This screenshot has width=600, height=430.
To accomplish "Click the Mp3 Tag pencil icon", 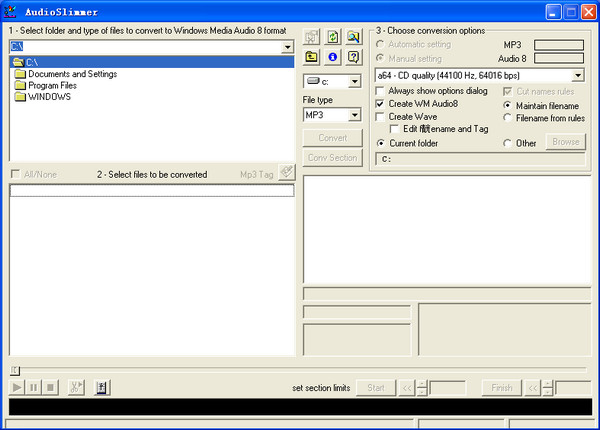I will pyautogui.click(x=287, y=173).
